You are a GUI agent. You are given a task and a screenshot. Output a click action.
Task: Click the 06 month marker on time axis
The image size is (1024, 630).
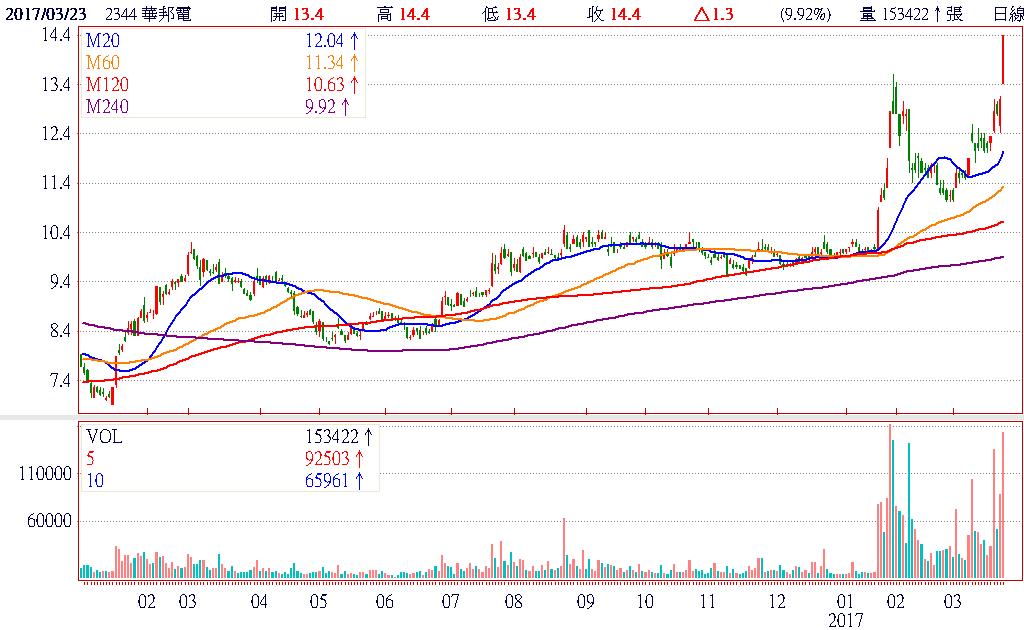[383, 602]
